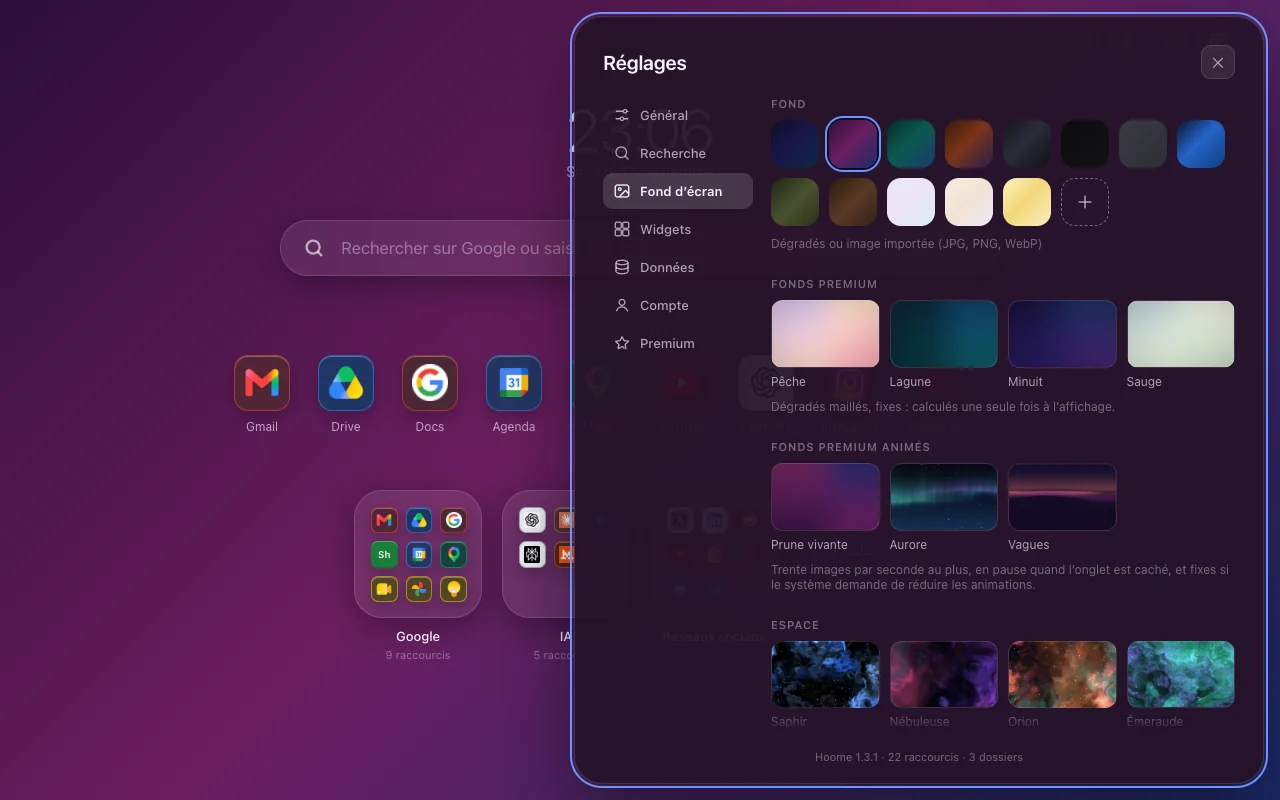This screenshot has width=1280, height=800.
Task: Open the Données settings section
Action: [x=678, y=267]
